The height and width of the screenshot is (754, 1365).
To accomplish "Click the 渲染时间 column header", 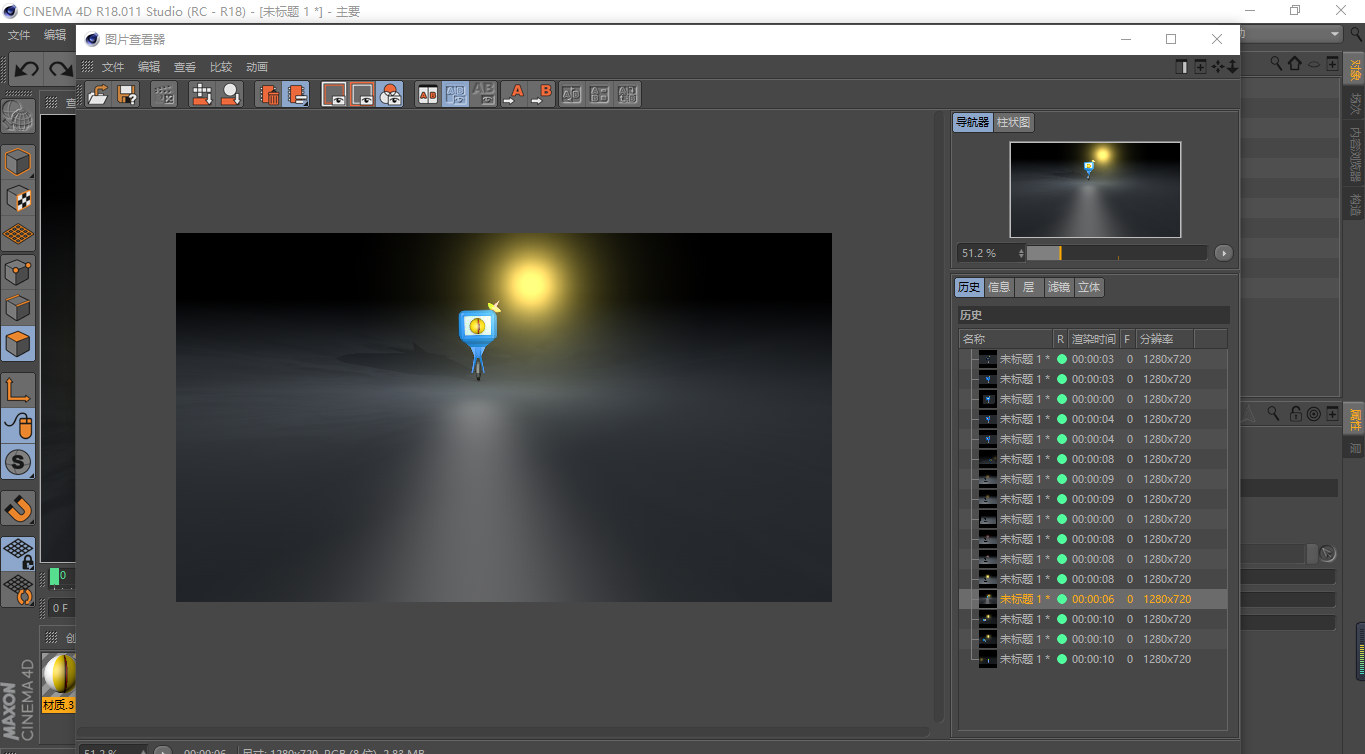I will tap(1093, 339).
